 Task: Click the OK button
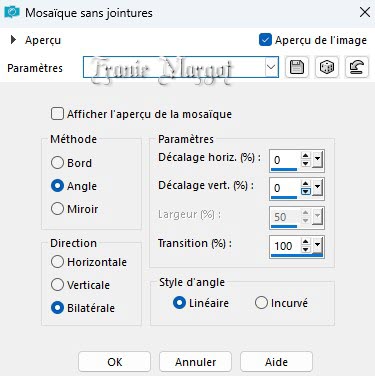pyautogui.click(x=114, y=362)
